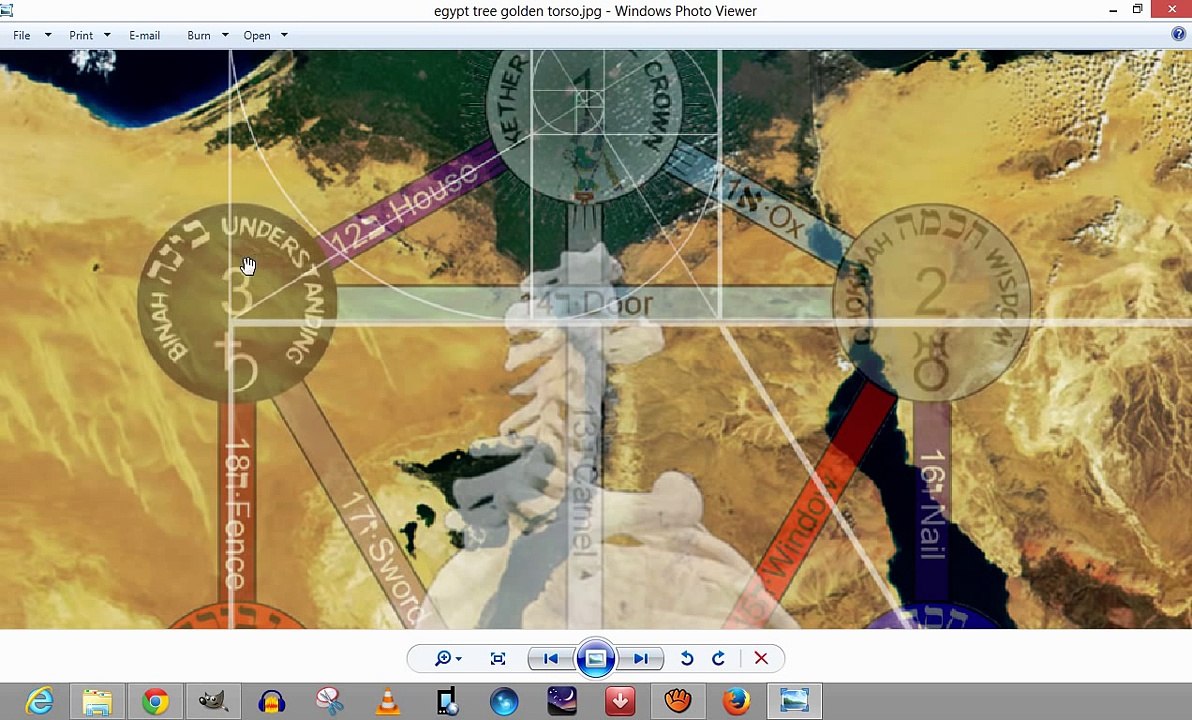This screenshot has width=1192, height=720.
Task: Open the night sky Stellarium icon
Action: pos(563,701)
